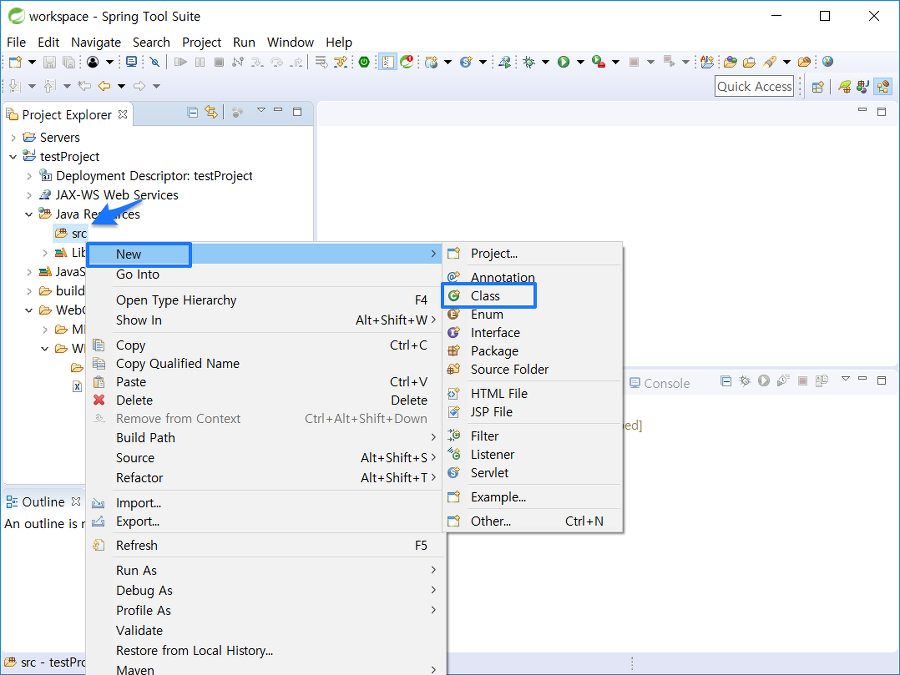Screen dimensions: 900x675
Task: Click Delete in the context menu
Action: tap(265, 401)
